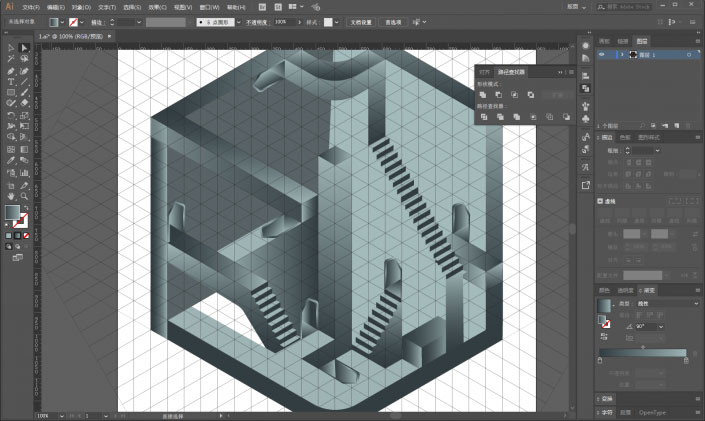
Task: Select the Pen tool
Action: point(11,71)
